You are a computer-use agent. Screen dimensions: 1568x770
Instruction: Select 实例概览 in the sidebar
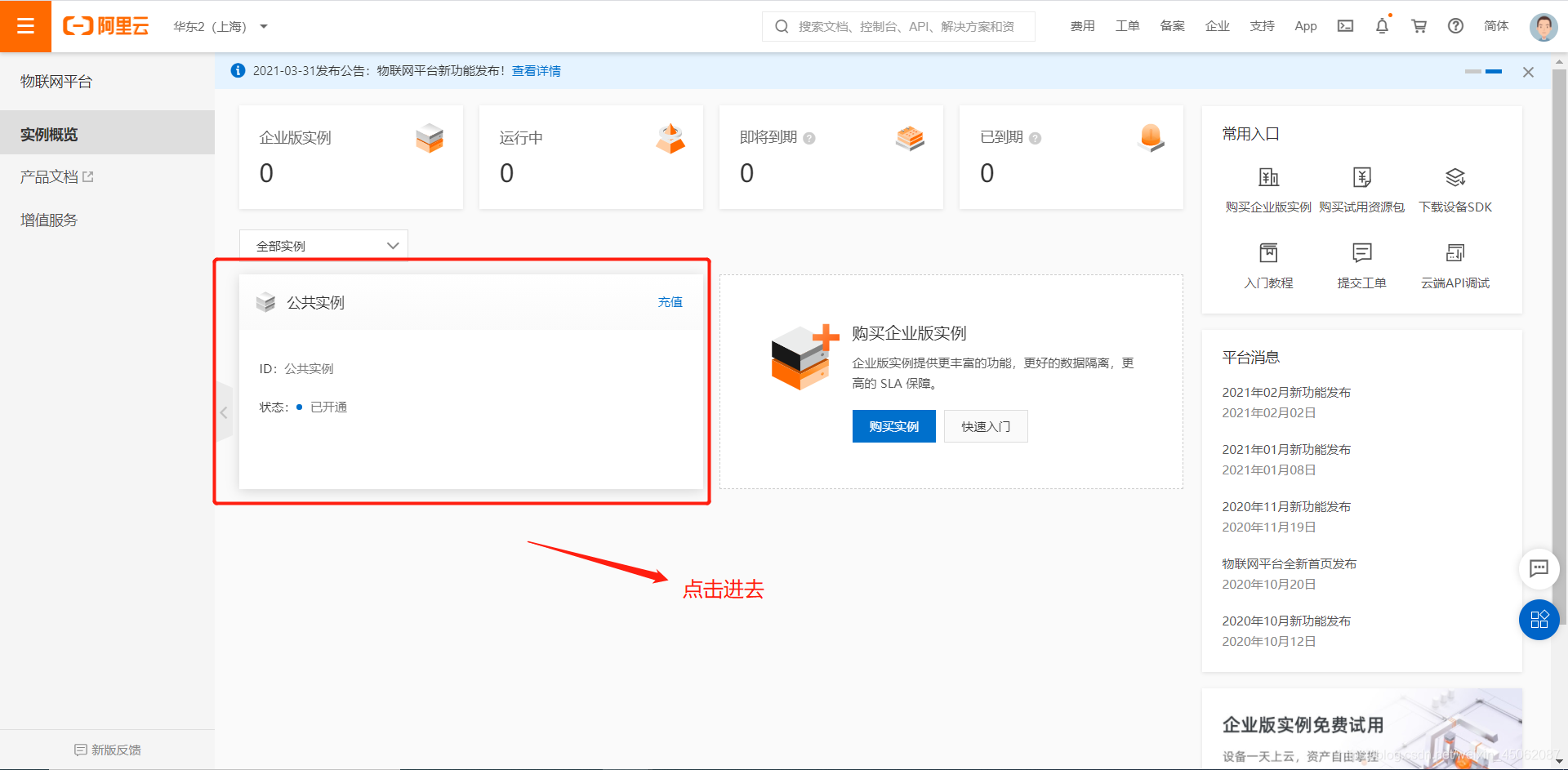pyautogui.click(x=107, y=134)
